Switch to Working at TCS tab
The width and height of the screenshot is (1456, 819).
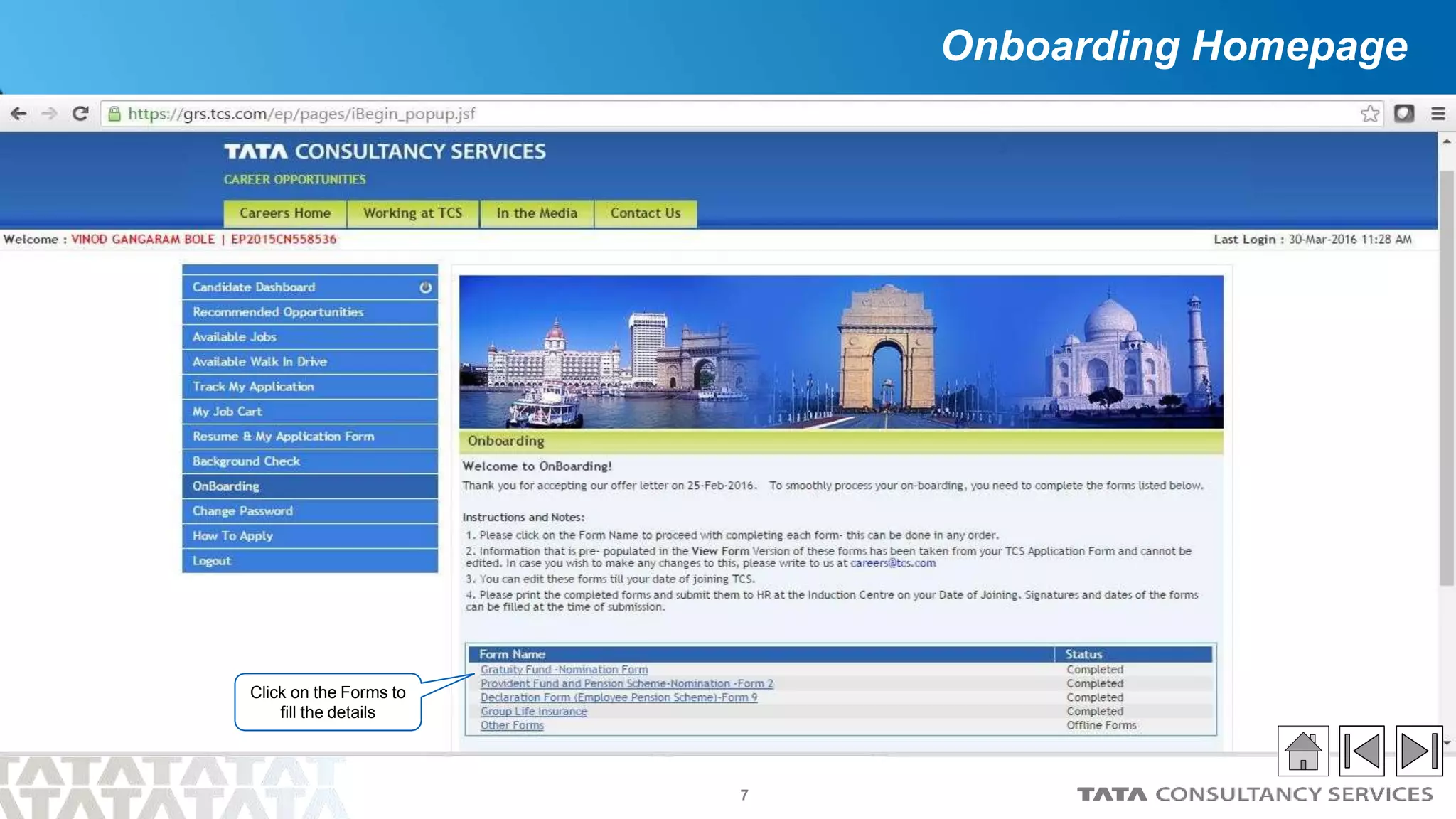point(412,213)
